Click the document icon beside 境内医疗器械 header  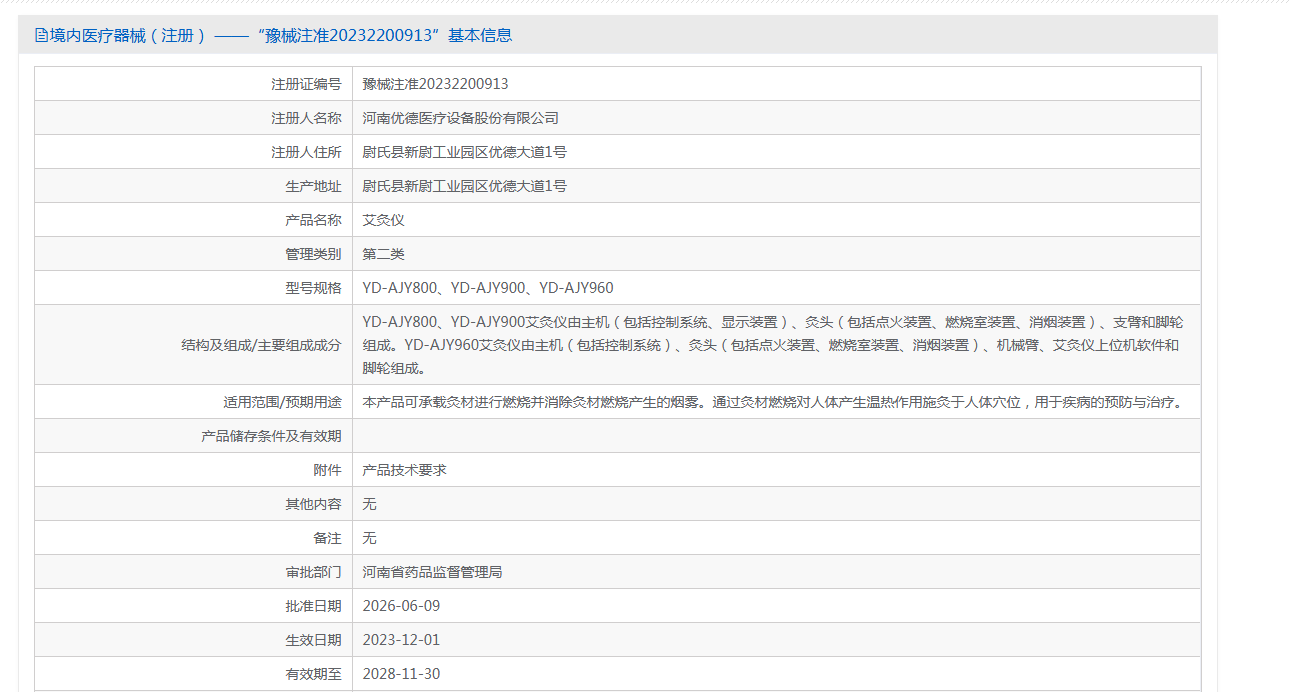41,35
